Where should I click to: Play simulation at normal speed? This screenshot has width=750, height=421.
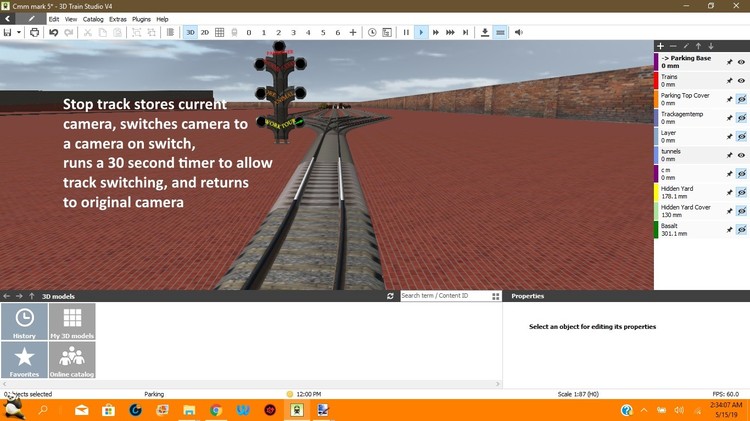pos(421,33)
